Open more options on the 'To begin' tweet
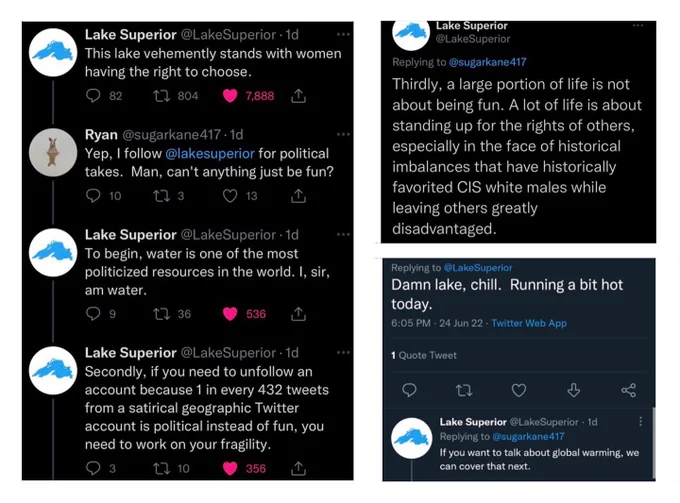Viewport: 680px width, 503px height. [x=343, y=235]
